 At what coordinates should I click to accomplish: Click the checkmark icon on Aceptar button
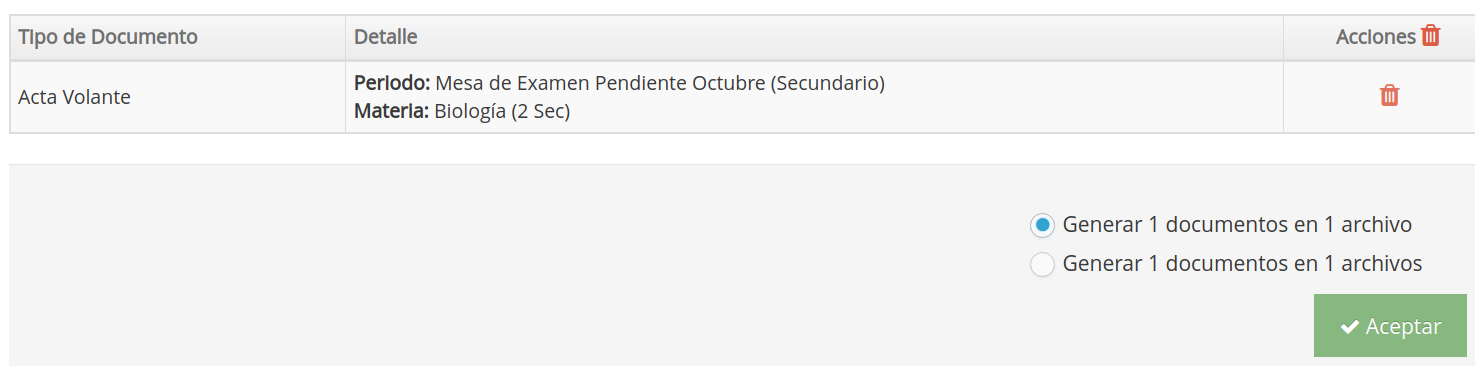pyautogui.click(x=1349, y=327)
